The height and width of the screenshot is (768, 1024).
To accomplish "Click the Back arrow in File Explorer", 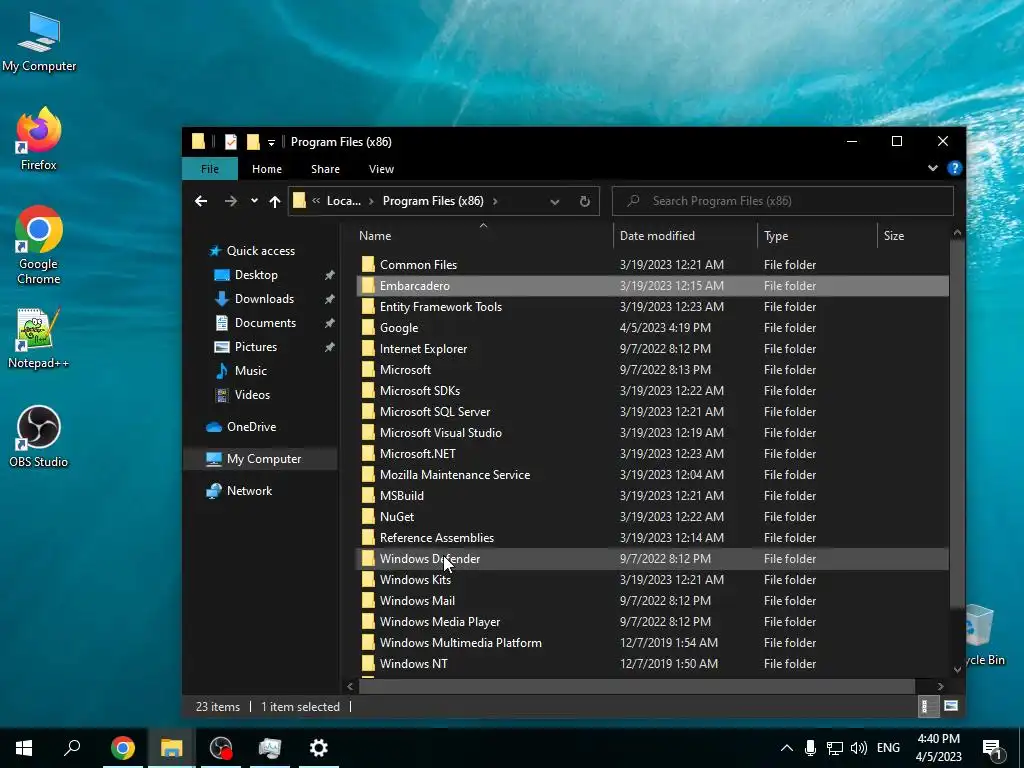I will 200,201.
